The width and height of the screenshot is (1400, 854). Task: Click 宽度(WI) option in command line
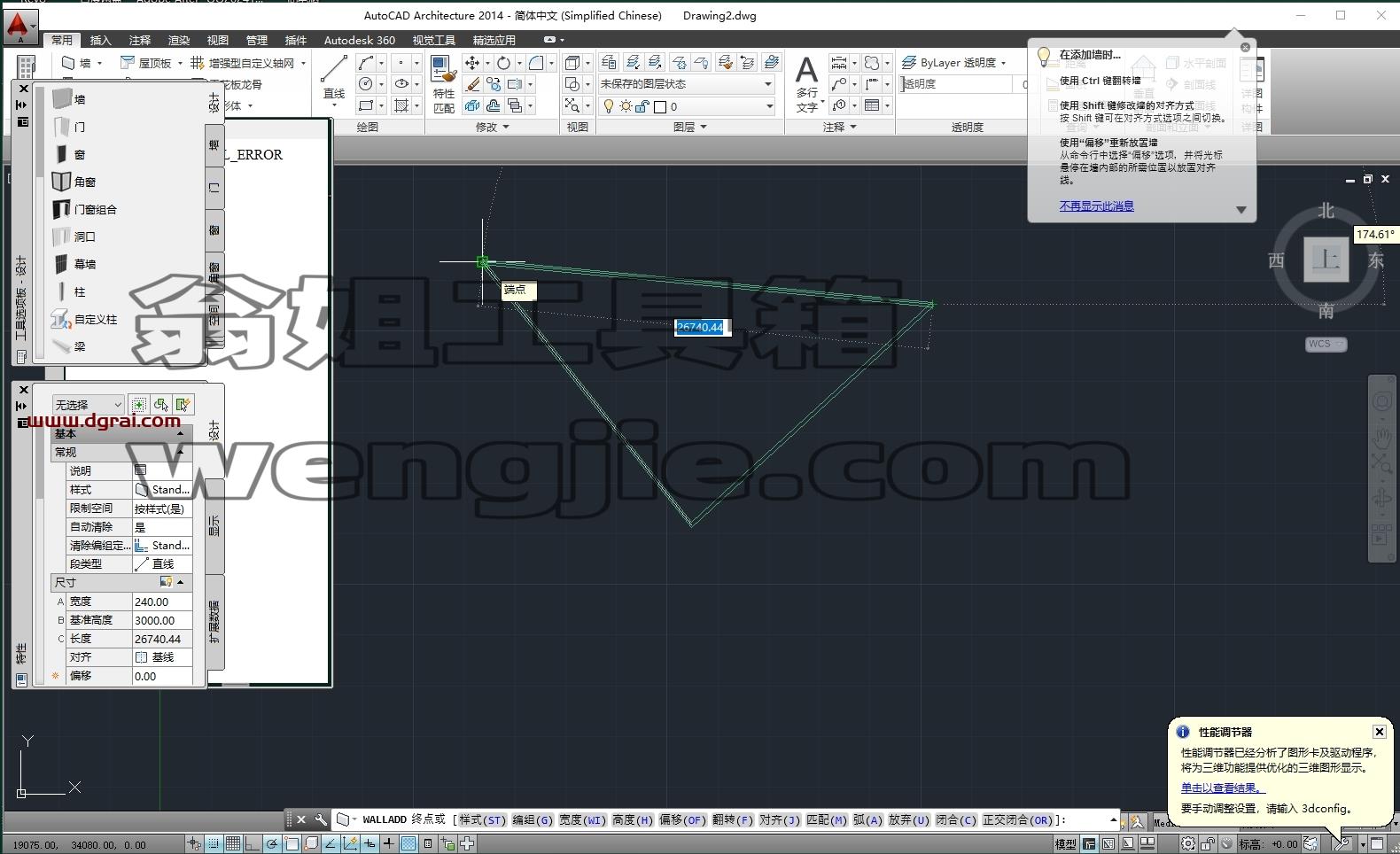click(582, 819)
